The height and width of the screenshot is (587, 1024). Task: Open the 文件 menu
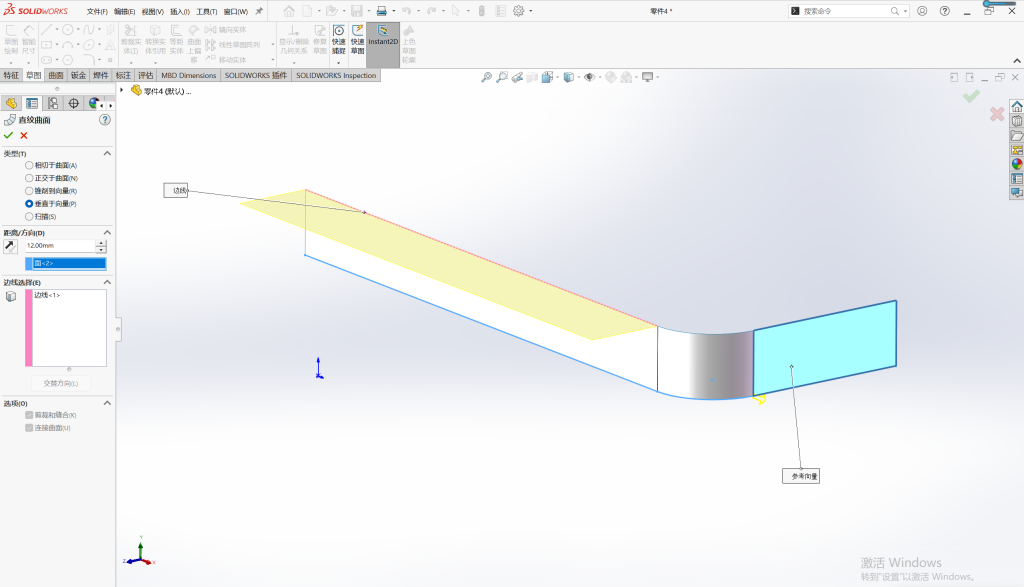click(x=97, y=11)
